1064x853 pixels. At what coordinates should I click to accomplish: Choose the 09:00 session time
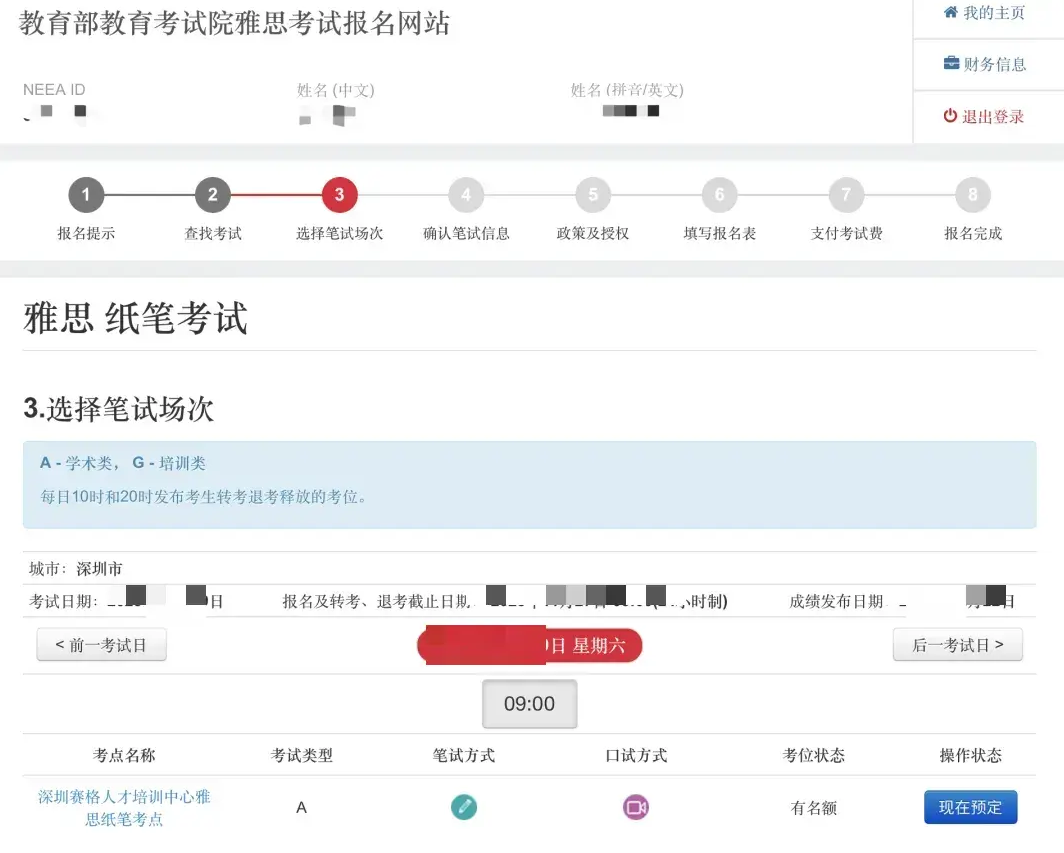click(x=529, y=704)
